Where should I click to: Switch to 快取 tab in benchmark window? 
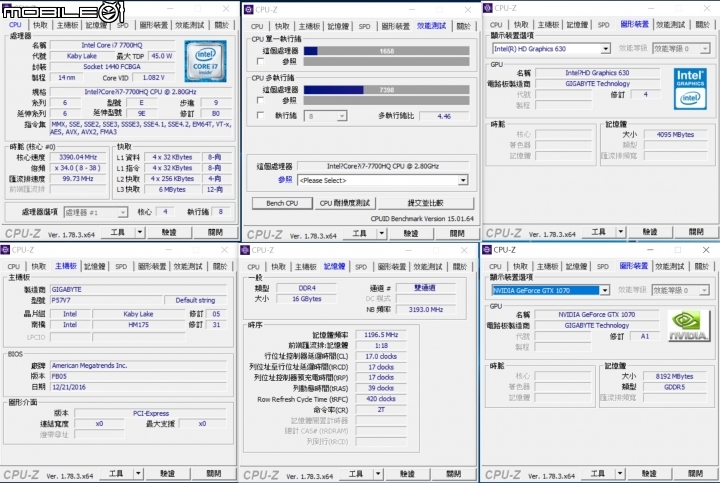tap(282, 26)
